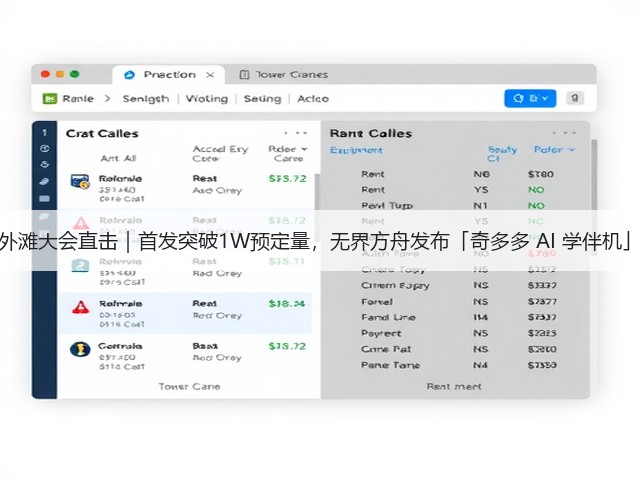Click the rectangle card icon in sidebar
Viewport: 640px width, 480px height.
tap(44, 199)
